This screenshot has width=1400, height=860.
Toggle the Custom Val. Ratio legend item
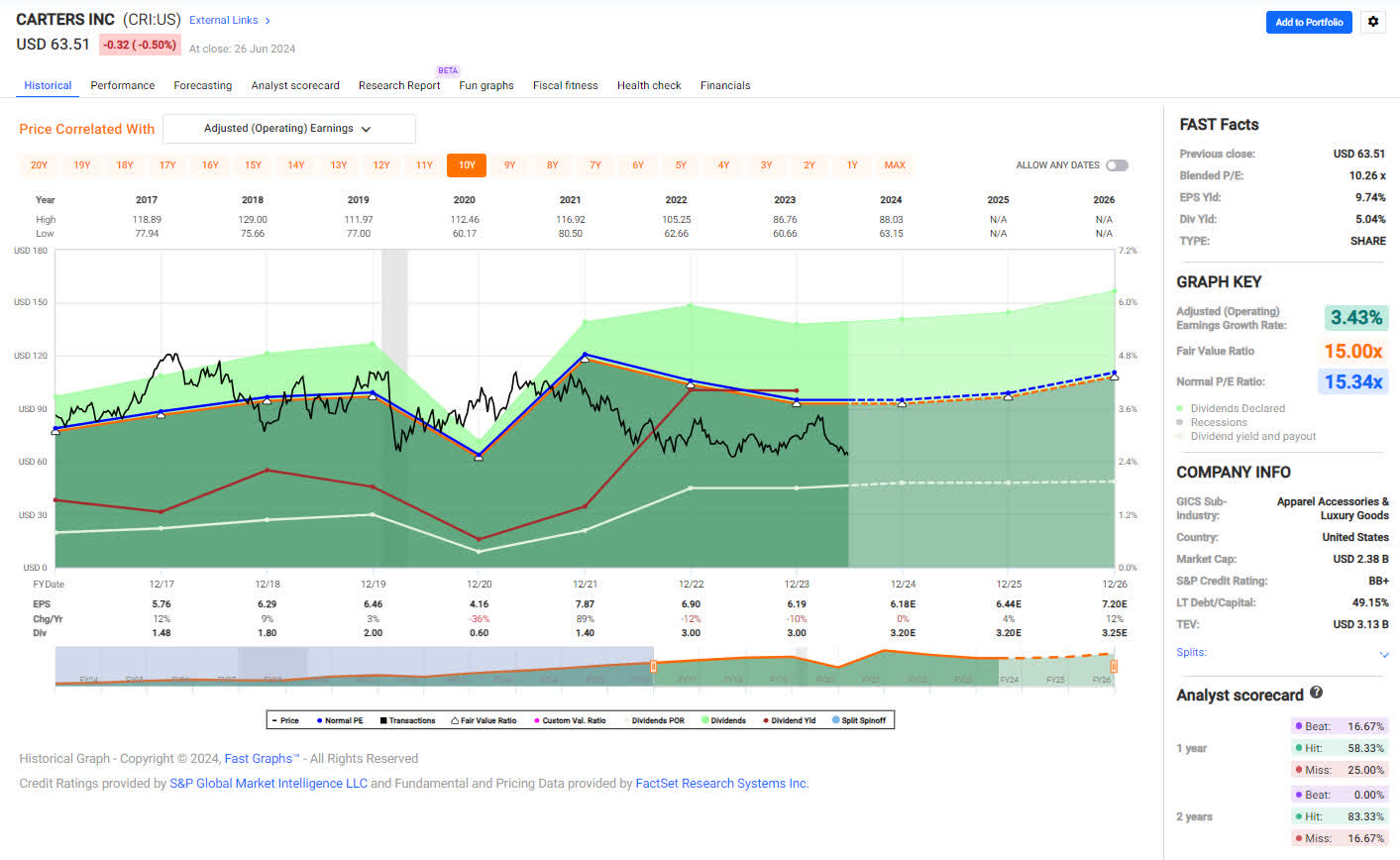(x=569, y=720)
